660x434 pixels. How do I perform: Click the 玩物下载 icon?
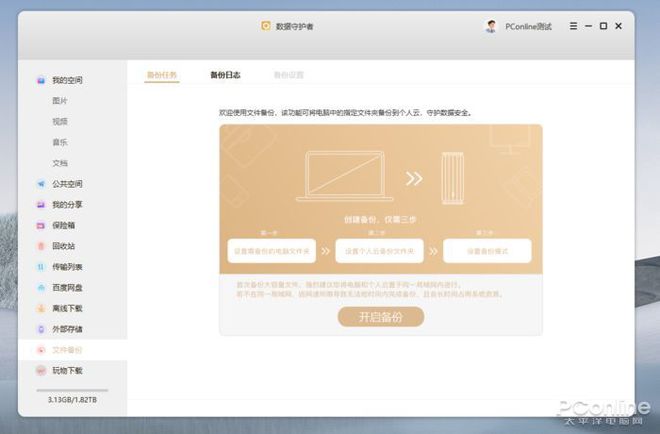pos(41,370)
